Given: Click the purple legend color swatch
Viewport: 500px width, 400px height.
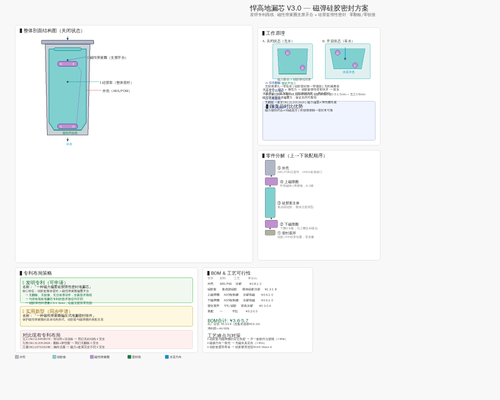Looking at the screenshot, I should pyautogui.click(x=92, y=357).
